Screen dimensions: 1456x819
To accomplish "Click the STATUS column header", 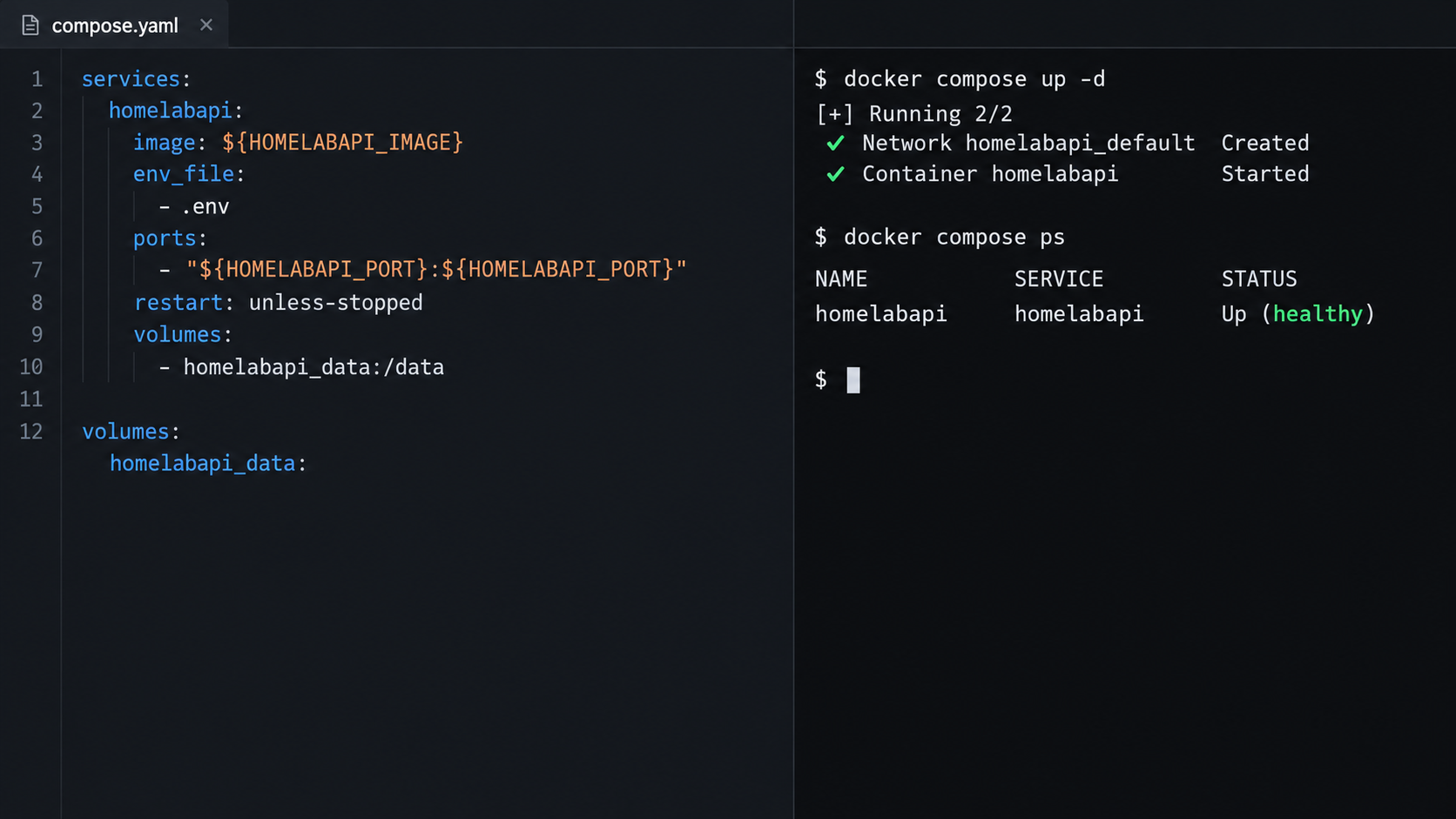I will [1259, 279].
